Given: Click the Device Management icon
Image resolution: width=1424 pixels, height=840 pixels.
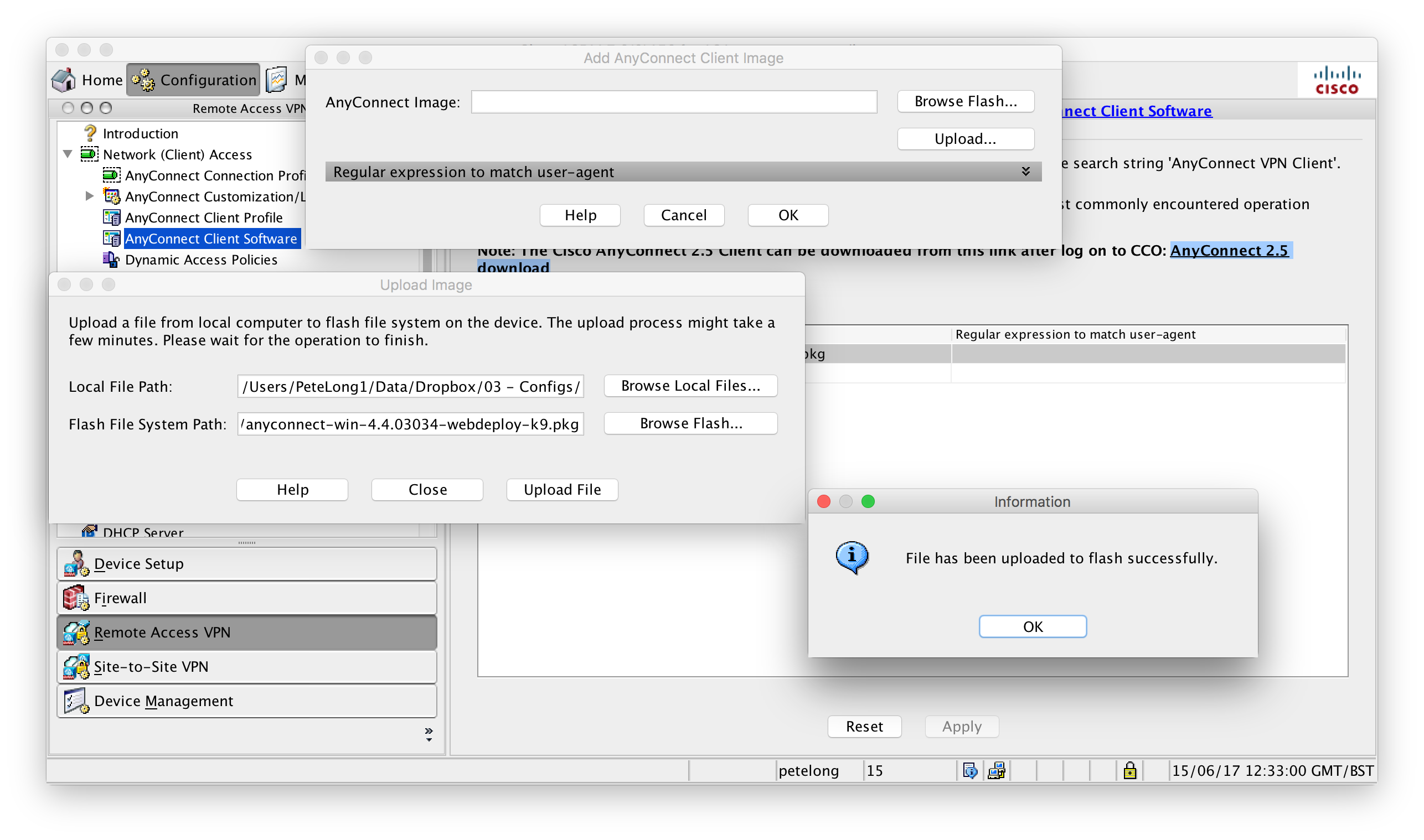Looking at the screenshot, I should click(76, 701).
